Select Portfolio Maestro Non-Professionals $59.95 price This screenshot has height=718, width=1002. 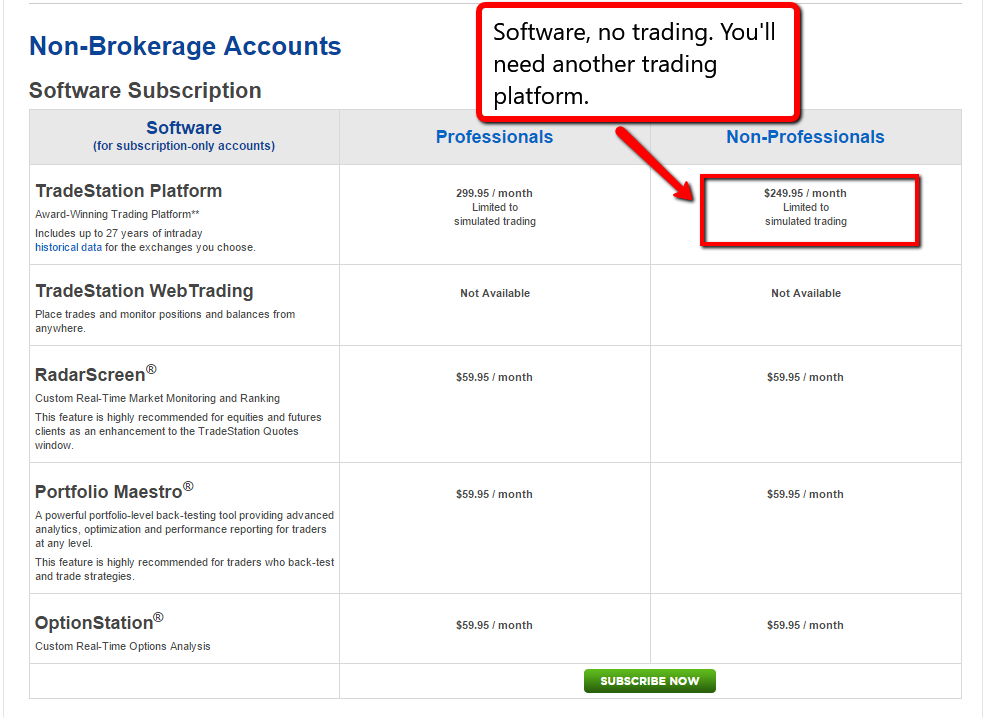pos(805,494)
